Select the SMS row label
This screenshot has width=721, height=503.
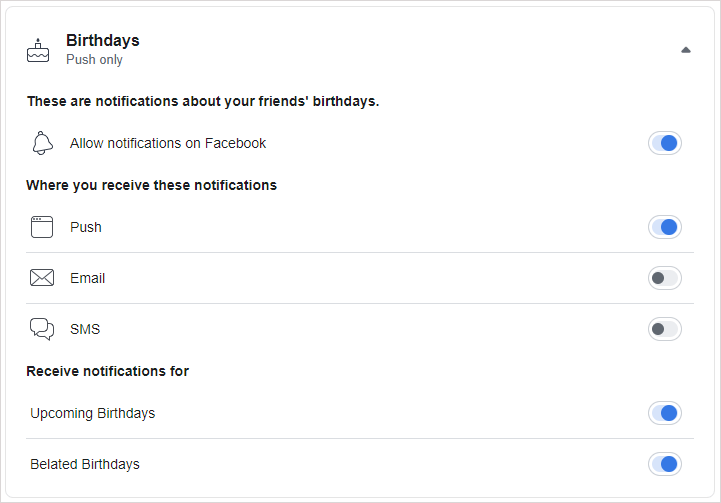(85, 329)
